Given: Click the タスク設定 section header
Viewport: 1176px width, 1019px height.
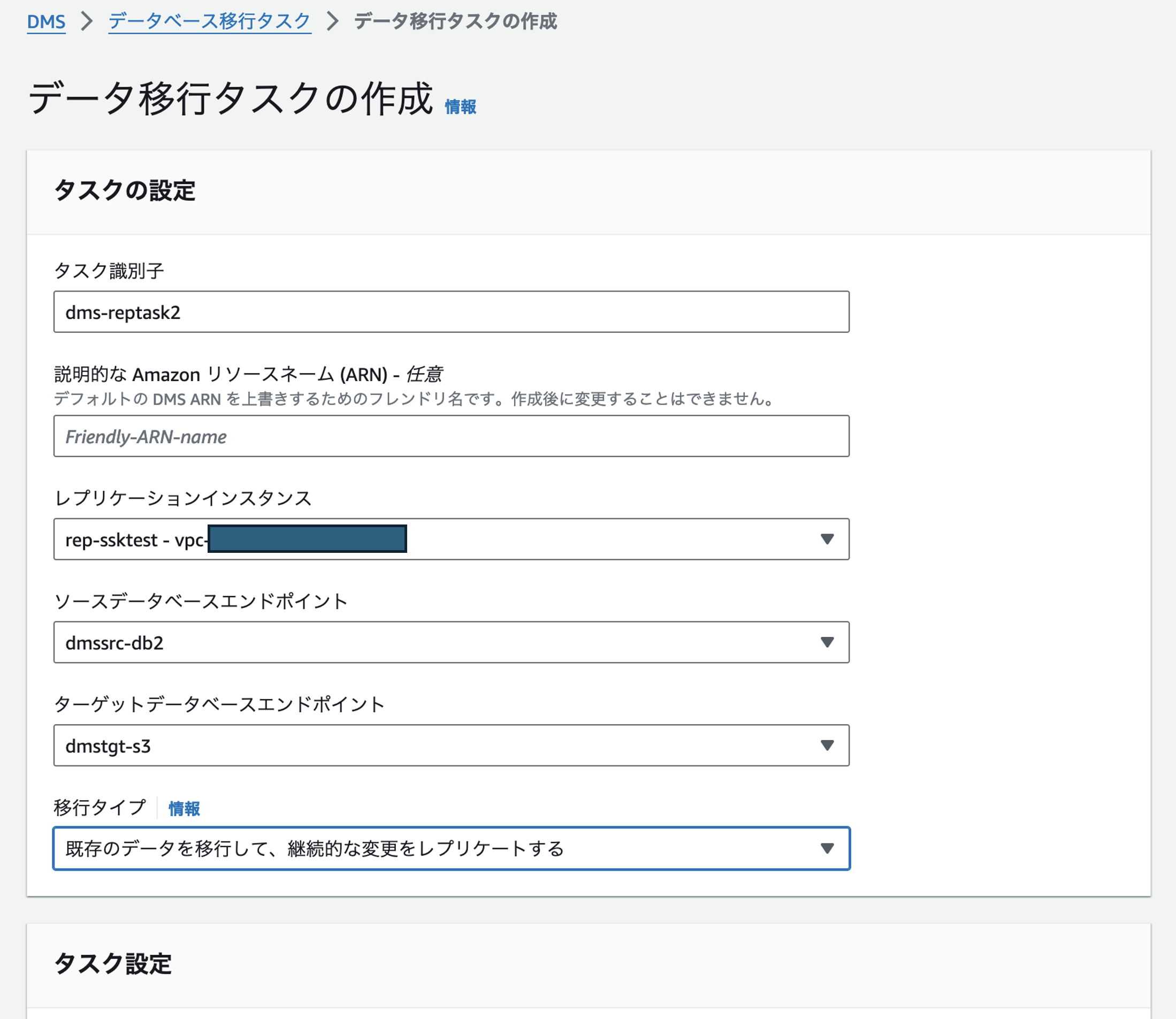Looking at the screenshot, I should tap(112, 964).
